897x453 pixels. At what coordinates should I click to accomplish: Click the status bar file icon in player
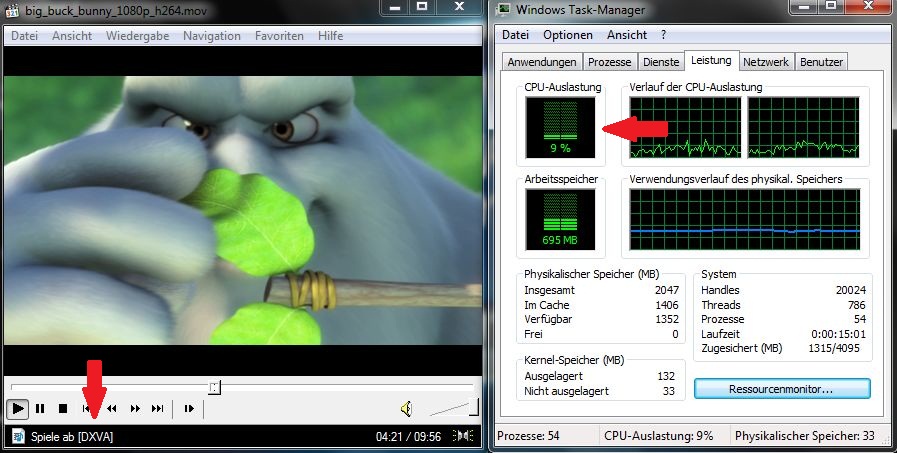tap(18, 436)
